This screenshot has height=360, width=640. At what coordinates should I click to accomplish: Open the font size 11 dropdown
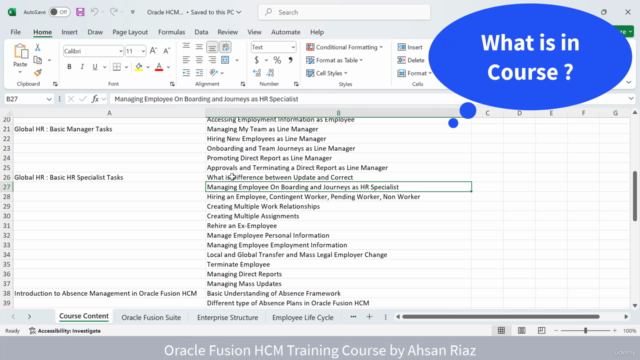point(143,51)
